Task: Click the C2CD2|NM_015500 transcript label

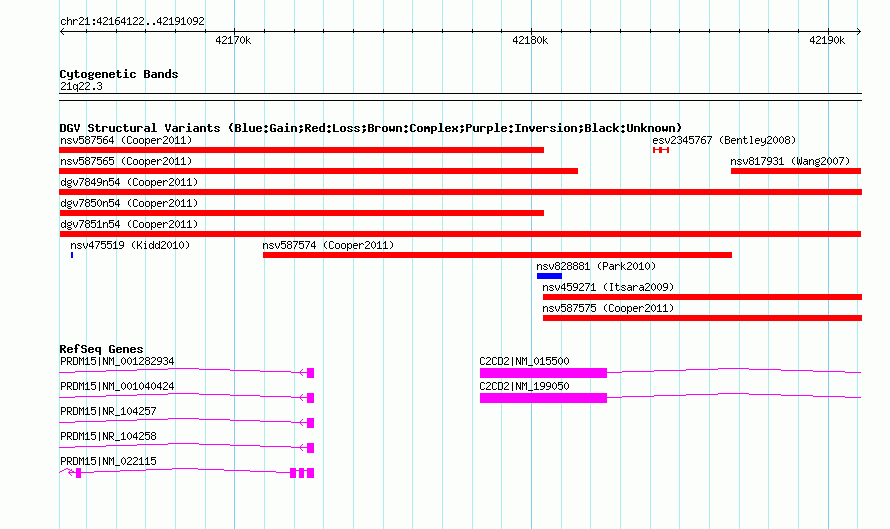Action: (524, 362)
